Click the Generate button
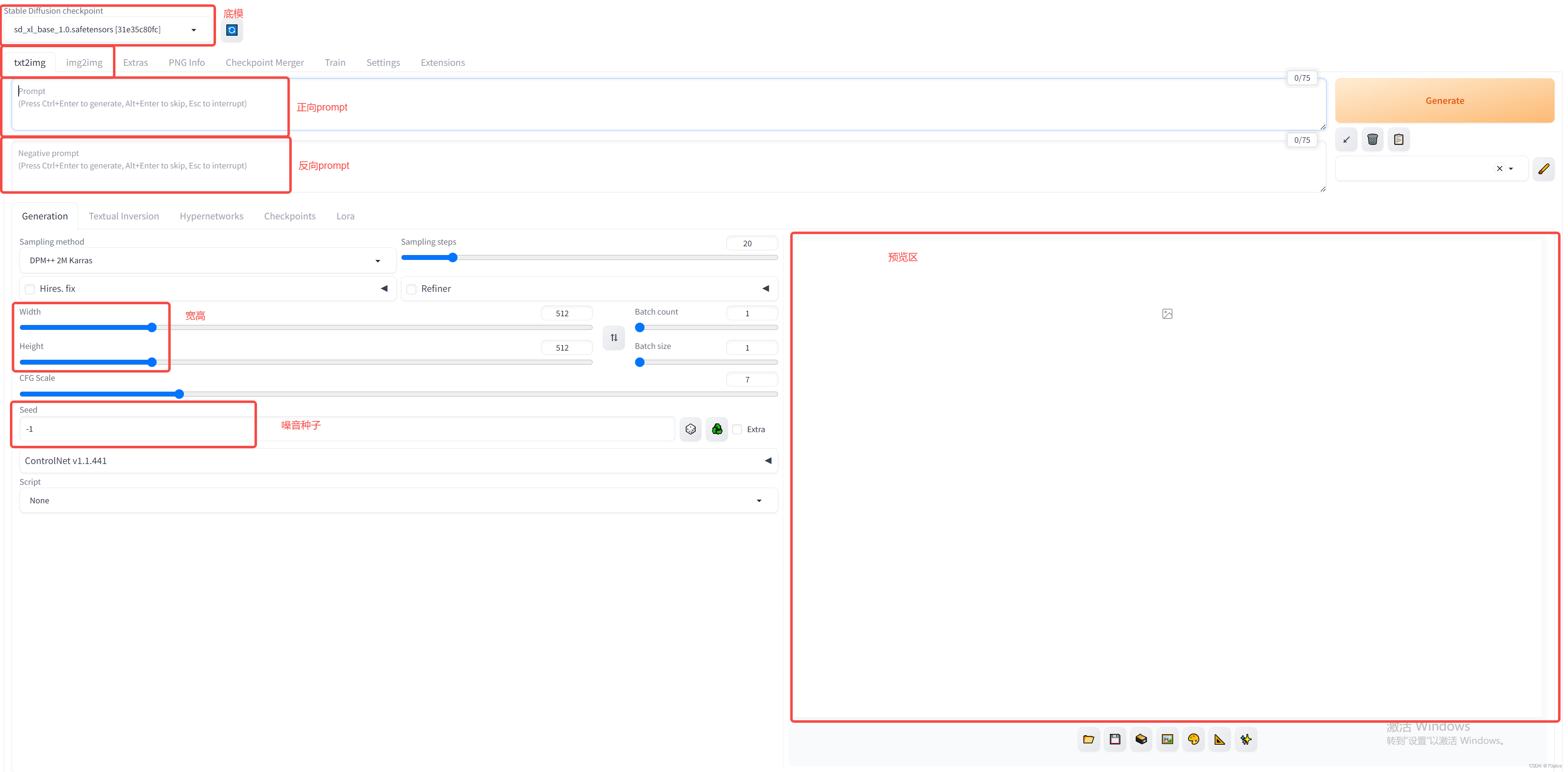 [x=1444, y=101]
